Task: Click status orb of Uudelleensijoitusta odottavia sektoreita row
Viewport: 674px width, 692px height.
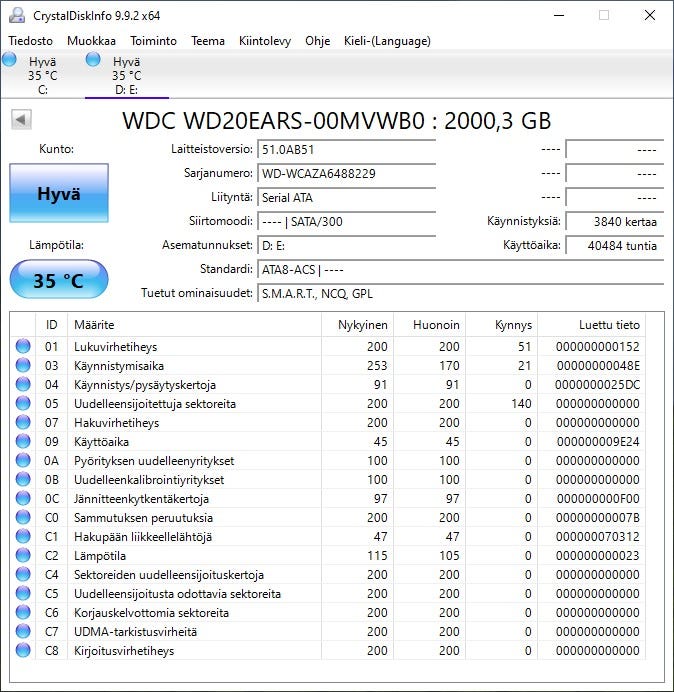Action: pos(23,593)
